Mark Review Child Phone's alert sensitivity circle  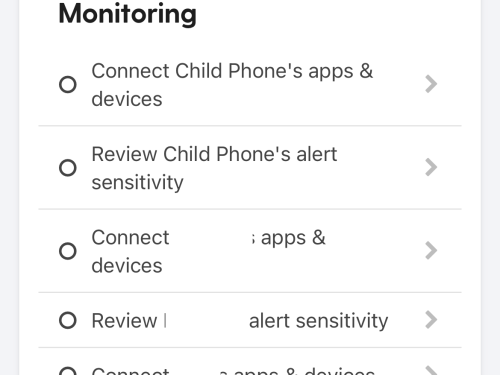68,168
